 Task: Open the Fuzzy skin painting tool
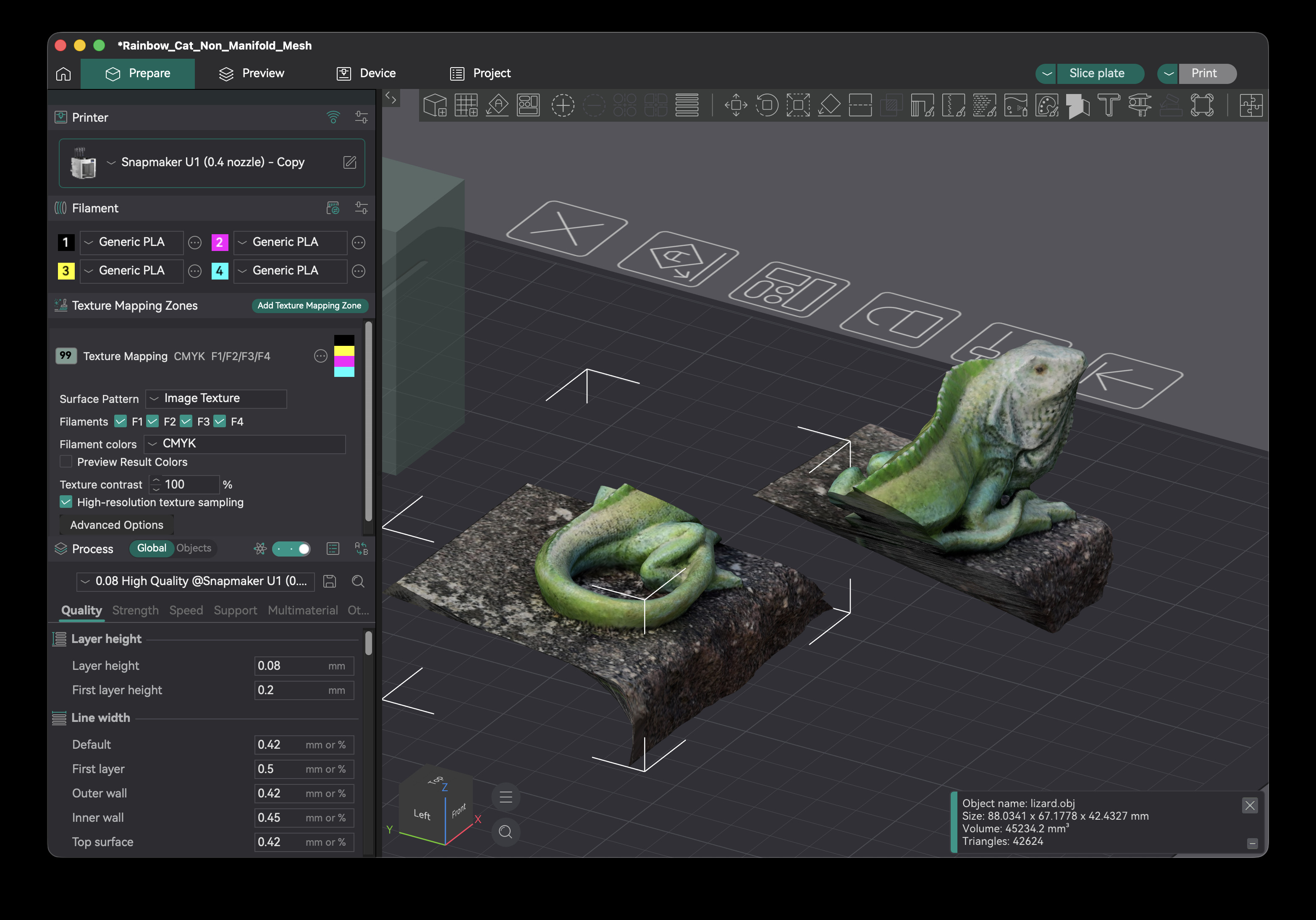[x=985, y=105]
